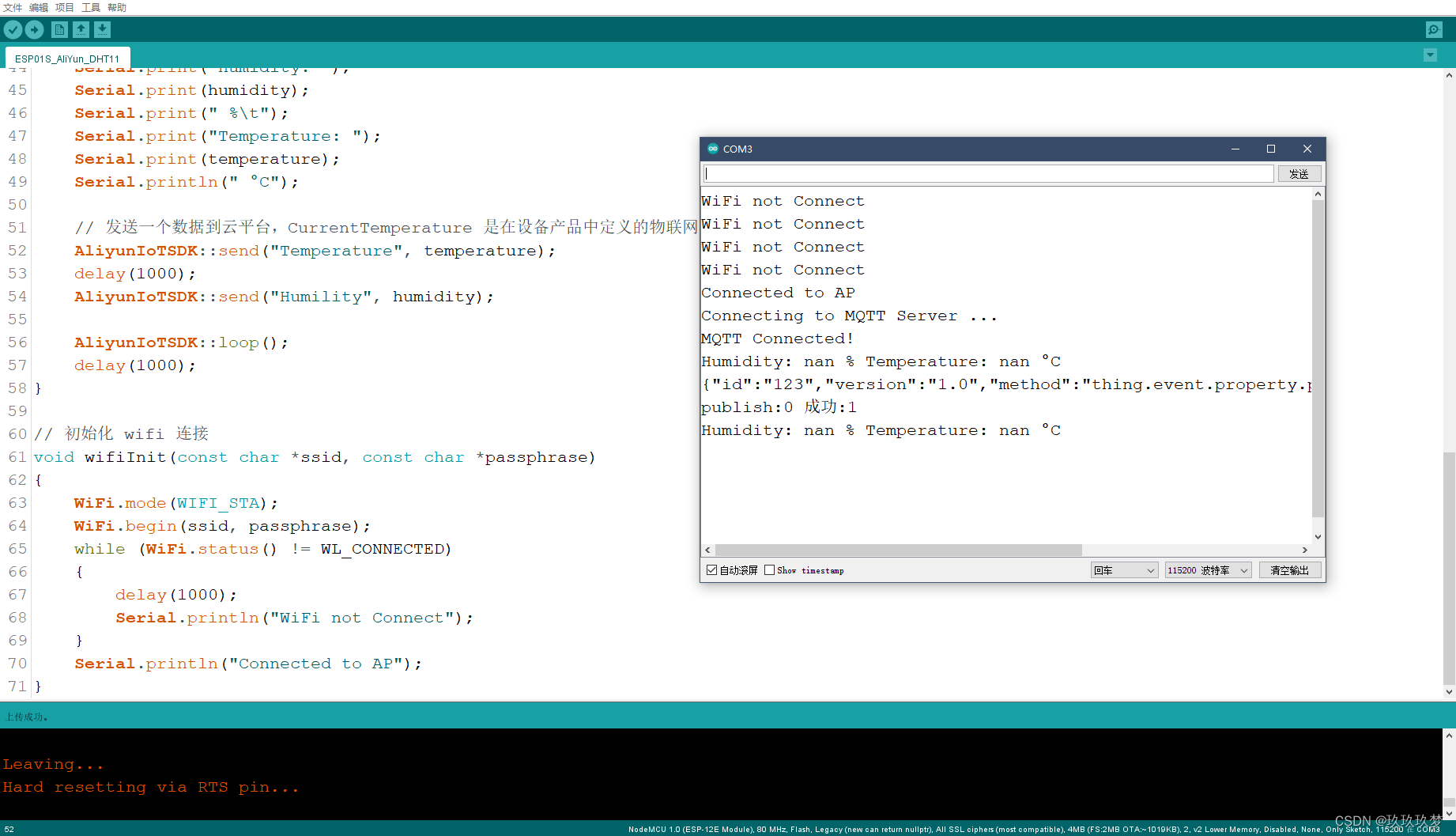The height and width of the screenshot is (836, 1456).
Task: Click the COM3 window title text
Action: (x=737, y=149)
